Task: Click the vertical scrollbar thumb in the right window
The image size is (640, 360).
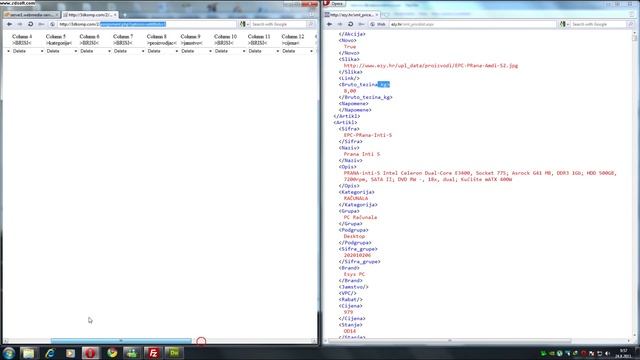Action: [634, 38]
